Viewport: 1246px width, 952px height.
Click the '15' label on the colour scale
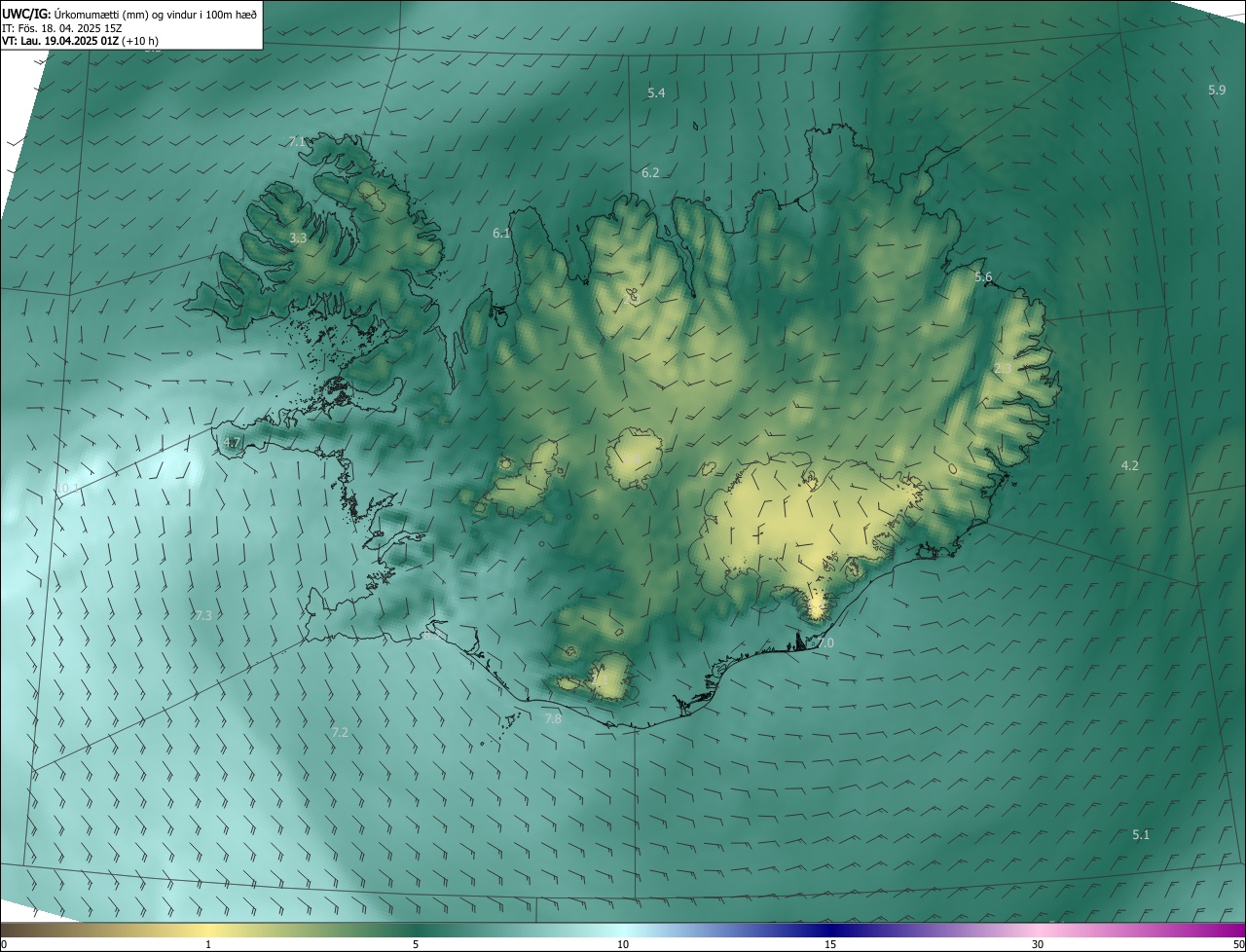coord(830,945)
